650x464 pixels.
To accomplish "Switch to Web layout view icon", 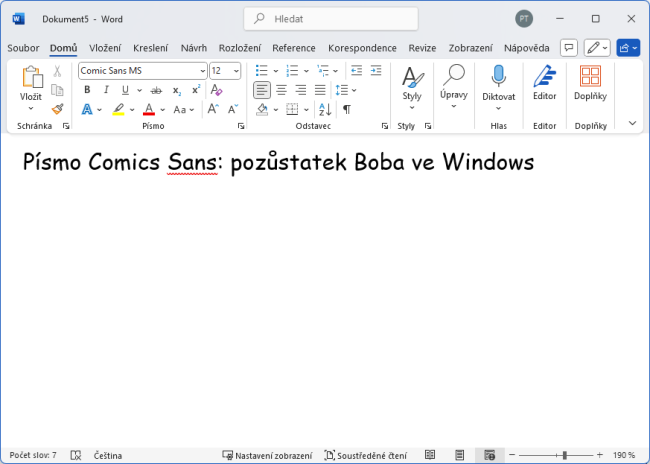I will 490,455.
